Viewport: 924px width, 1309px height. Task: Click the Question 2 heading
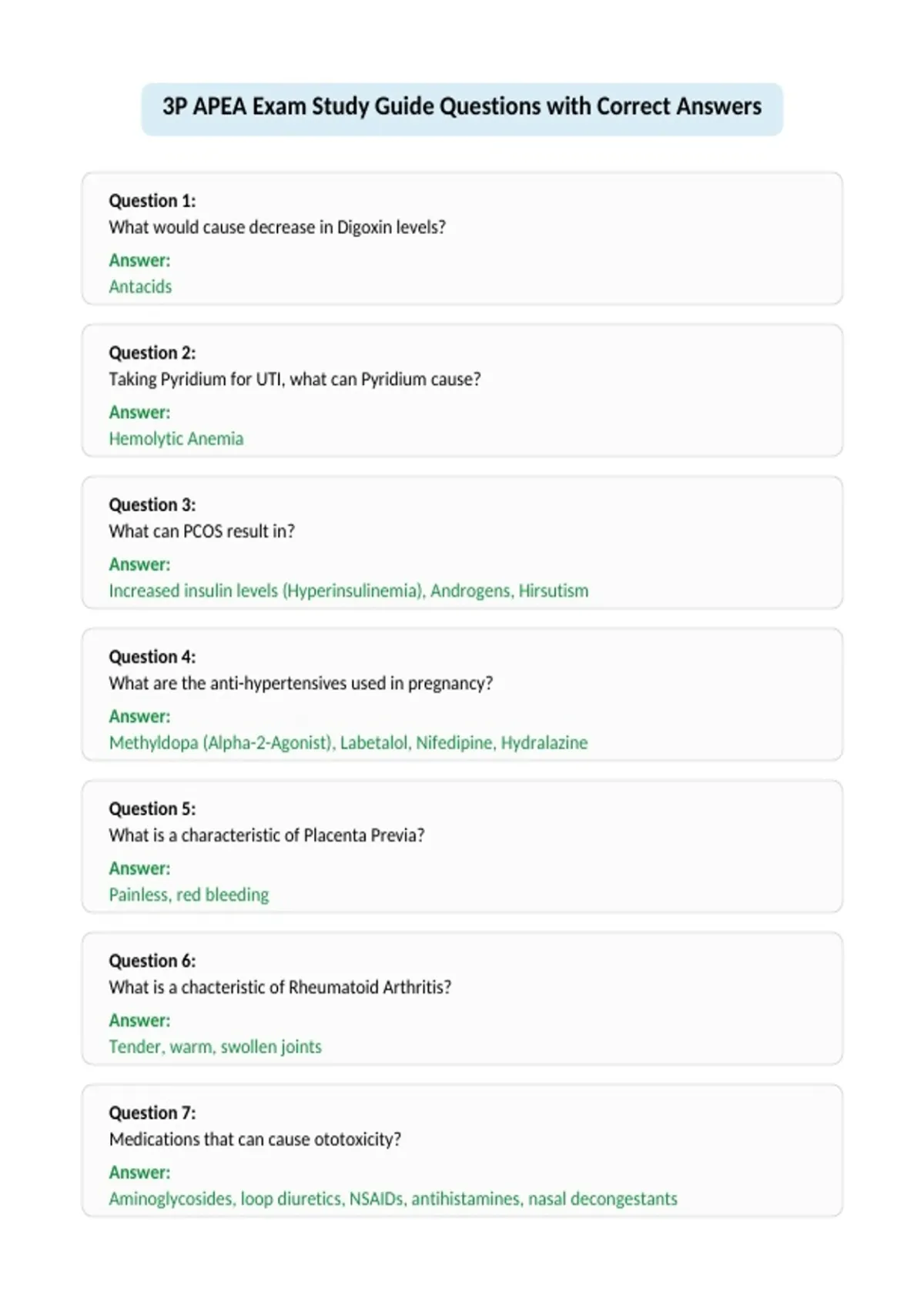pyautogui.click(x=152, y=353)
